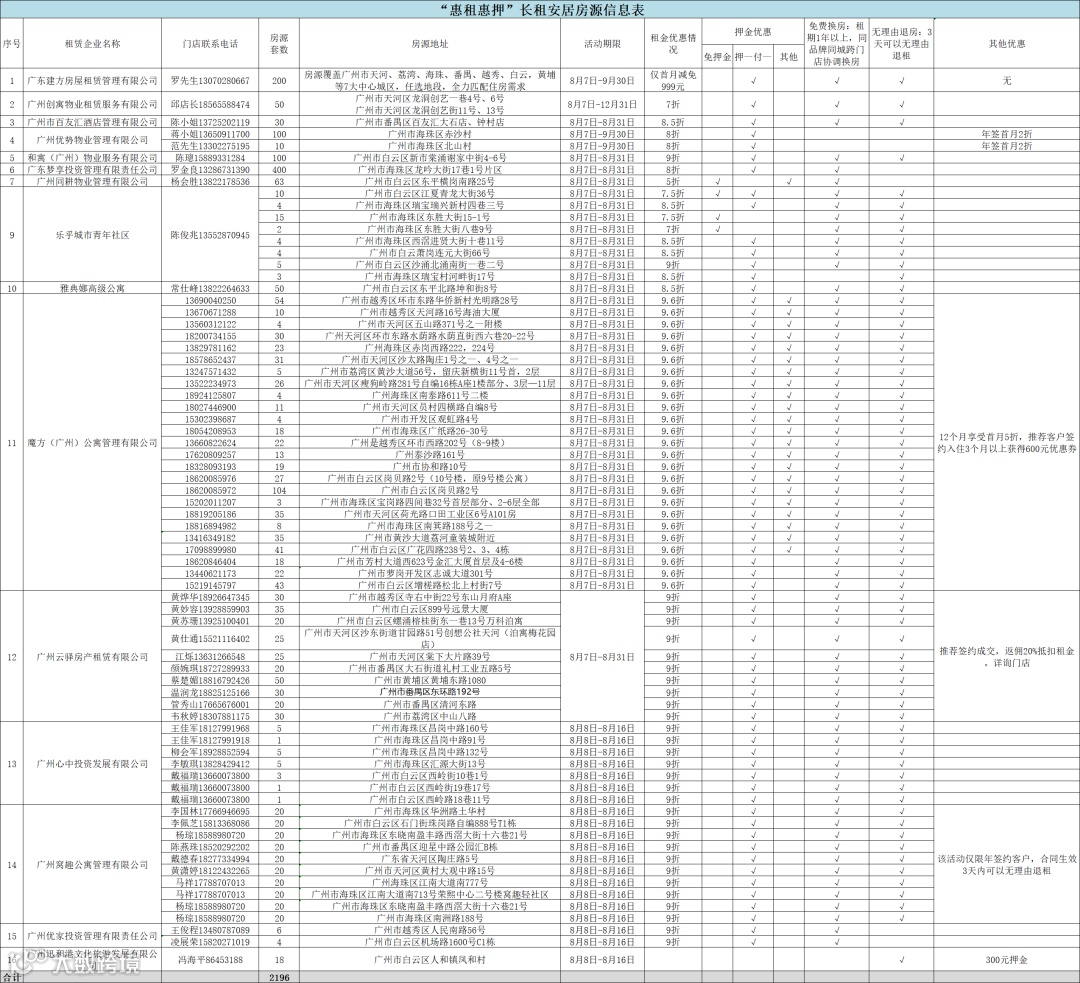Select the 该活动仅限年签约客户 note cell
The image size is (1080, 983).
(x=1006, y=865)
